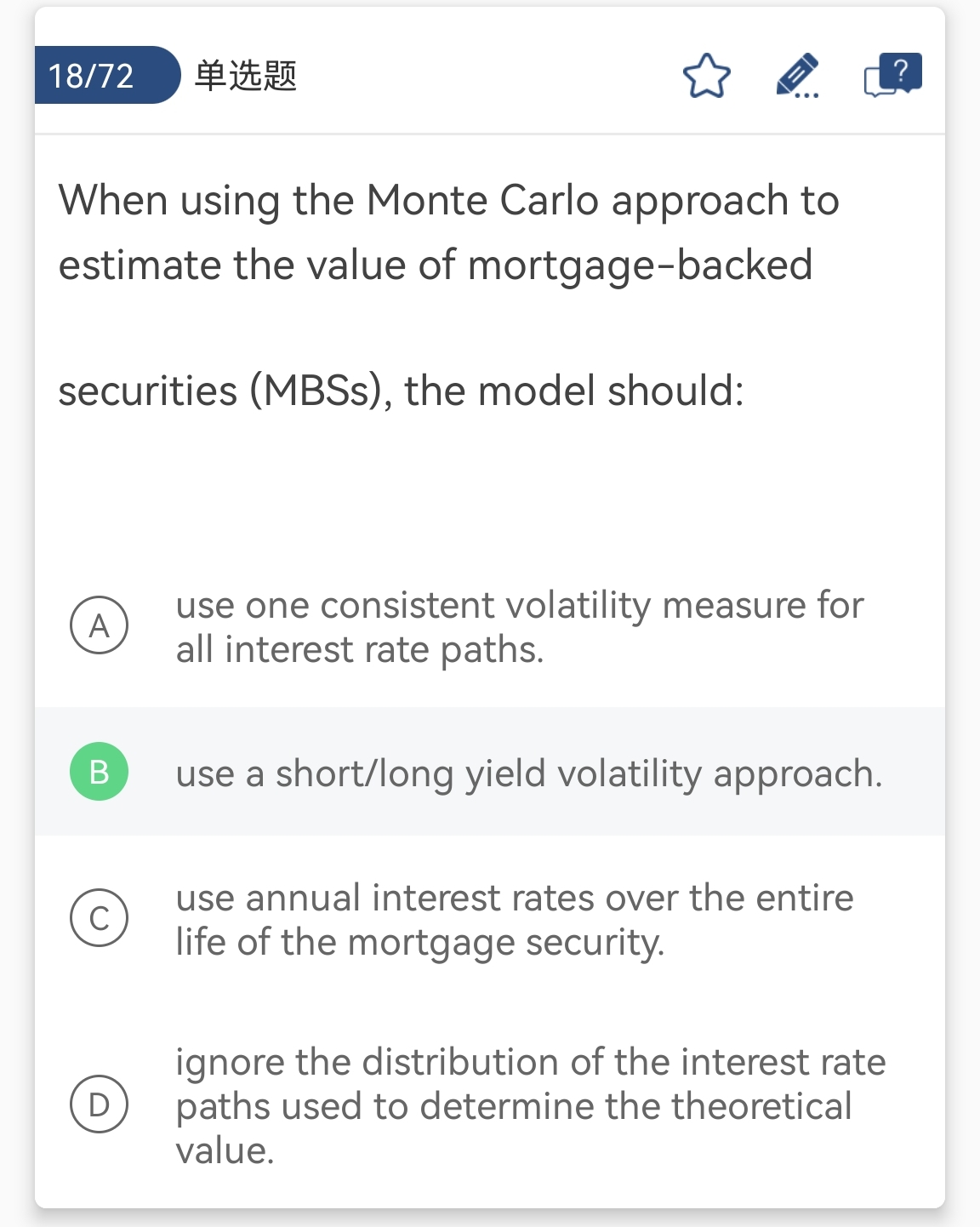Click the green B answer circle

99,772
